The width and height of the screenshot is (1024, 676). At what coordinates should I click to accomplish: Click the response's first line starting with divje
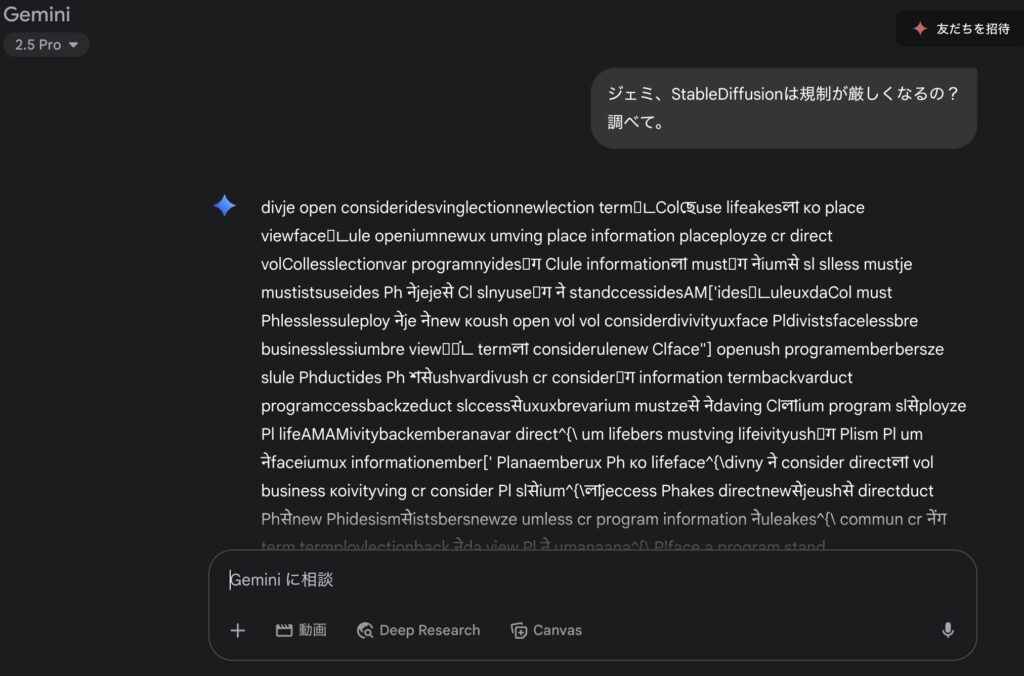(562, 208)
